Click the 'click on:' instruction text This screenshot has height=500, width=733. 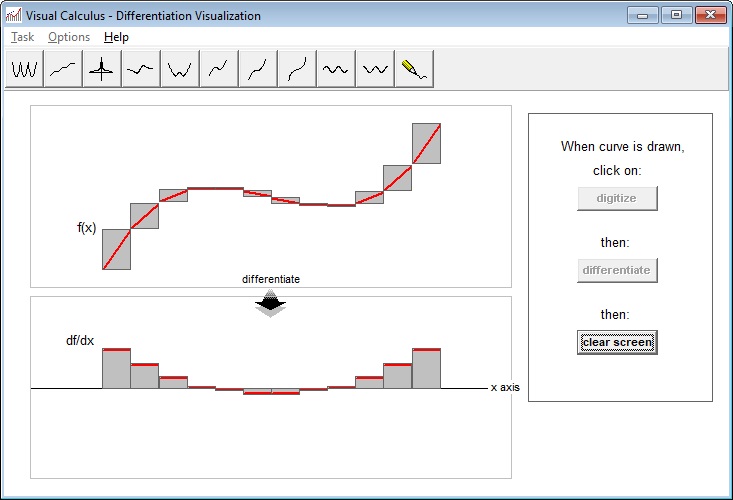[x=617, y=171]
